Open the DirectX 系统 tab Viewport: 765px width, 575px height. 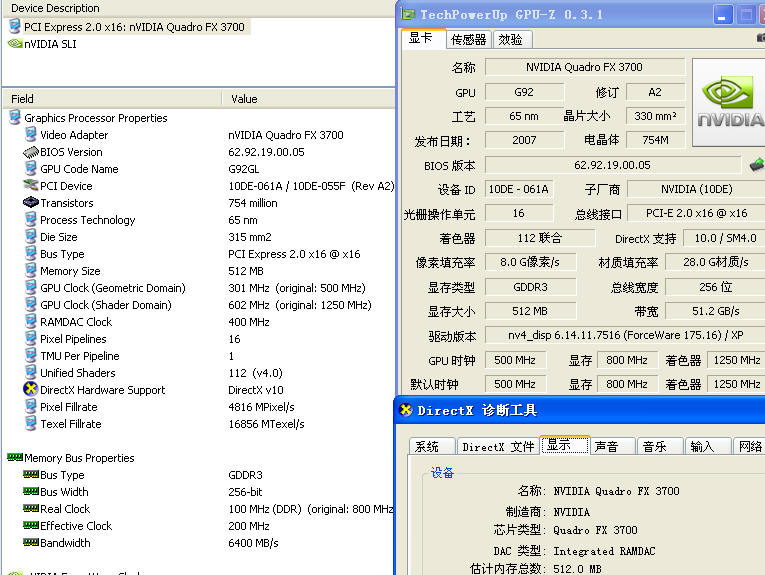(430, 446)
